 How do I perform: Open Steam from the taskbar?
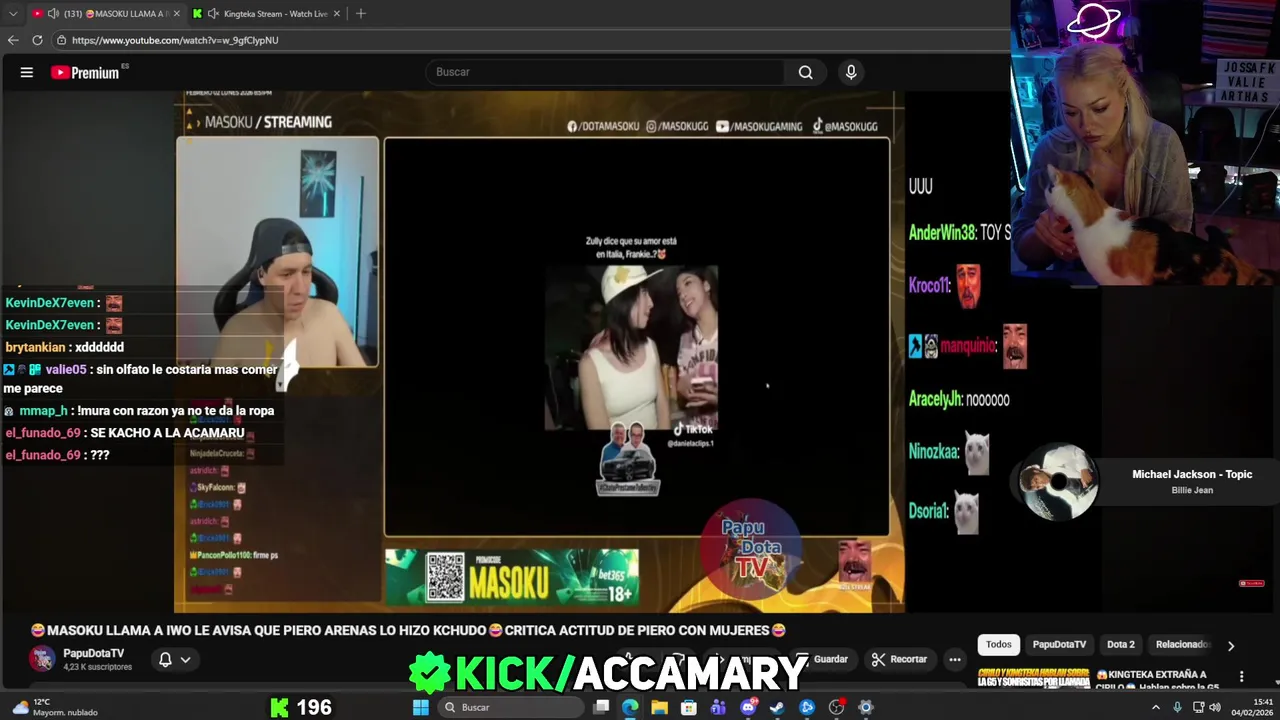(777, 707)
